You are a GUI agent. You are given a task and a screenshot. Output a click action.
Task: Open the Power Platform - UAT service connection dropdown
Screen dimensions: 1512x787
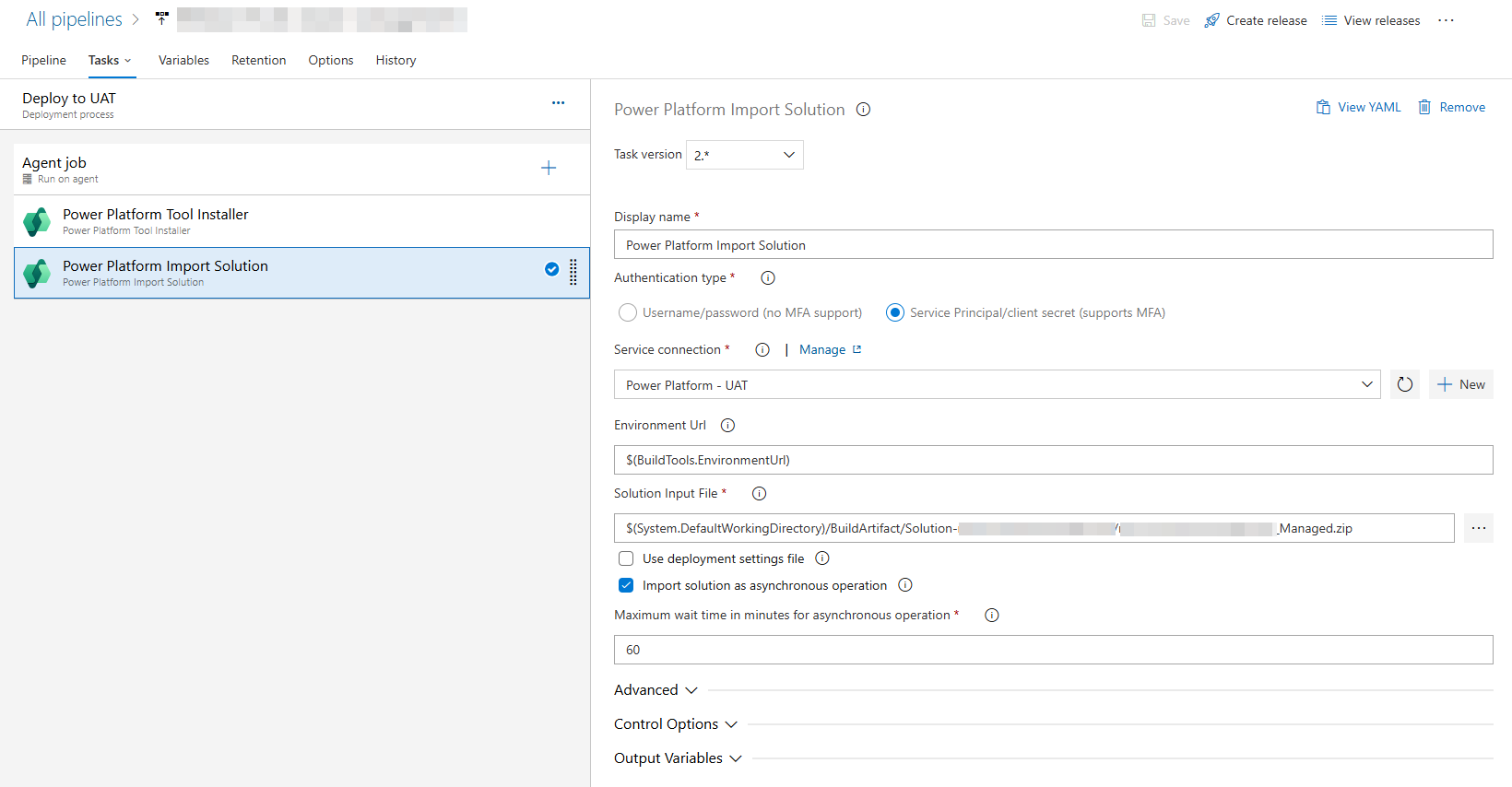pyautogui.click(x=997, y=384)
